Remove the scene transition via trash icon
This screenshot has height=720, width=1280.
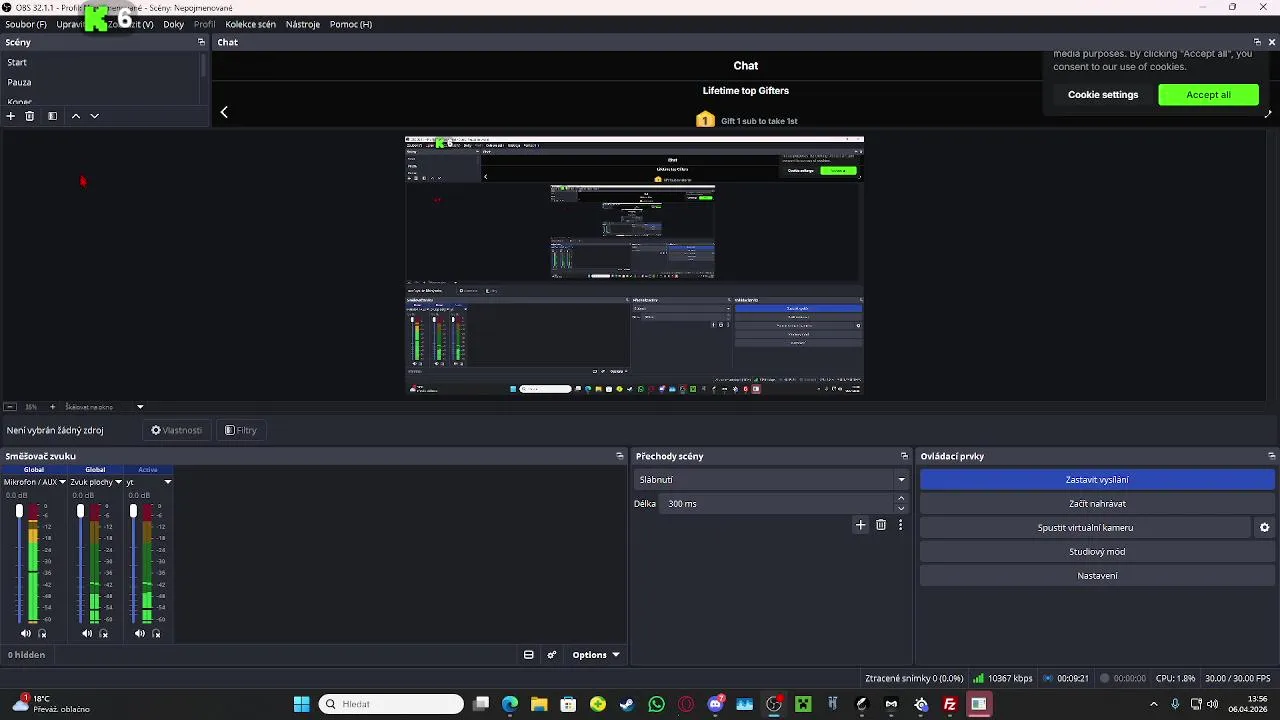pyautogui.click(x=881, y=525)
